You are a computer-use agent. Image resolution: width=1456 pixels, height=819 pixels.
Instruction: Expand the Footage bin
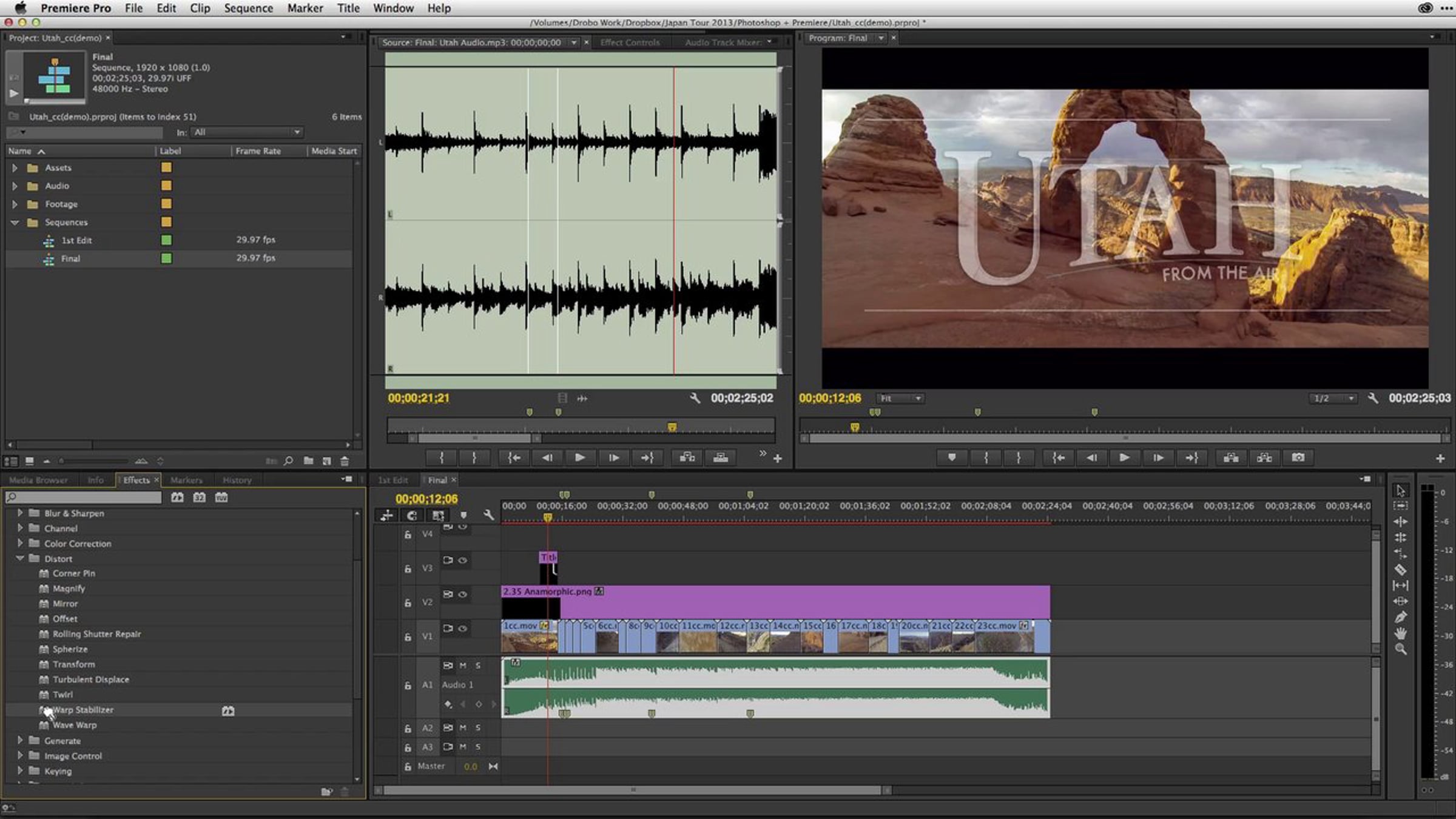15,204
